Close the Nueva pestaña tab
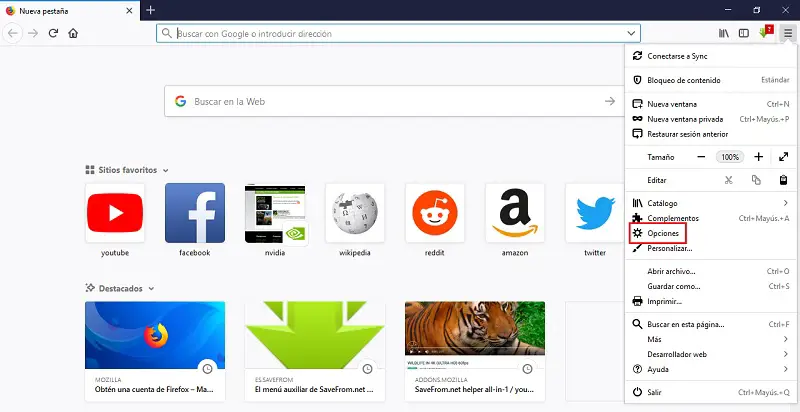The height and width of the screenshot is (412, 800). coord(129,11)
